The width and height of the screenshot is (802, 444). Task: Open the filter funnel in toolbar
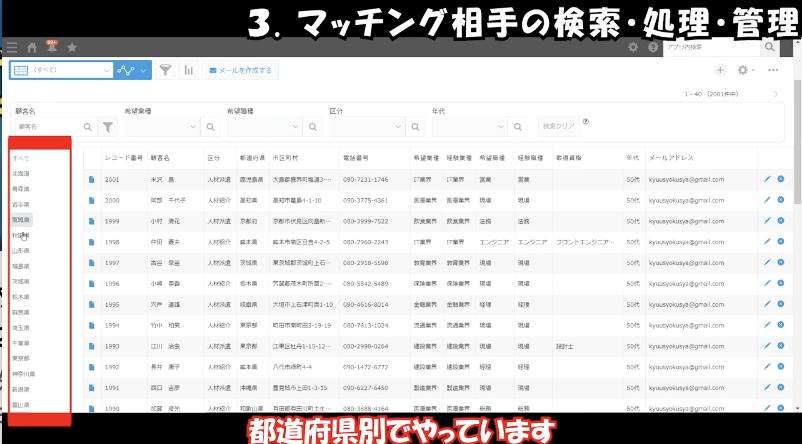(x=166, y=70)
